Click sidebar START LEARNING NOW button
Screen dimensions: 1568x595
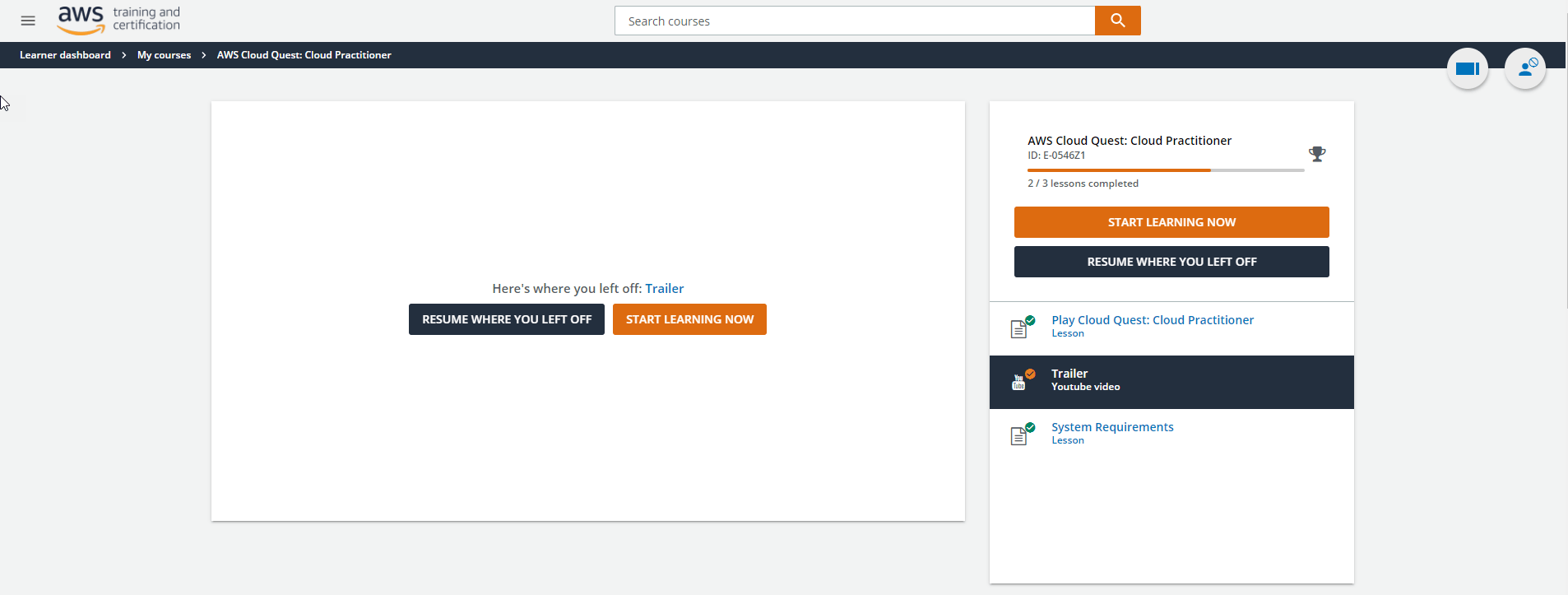coord(1171,222)
